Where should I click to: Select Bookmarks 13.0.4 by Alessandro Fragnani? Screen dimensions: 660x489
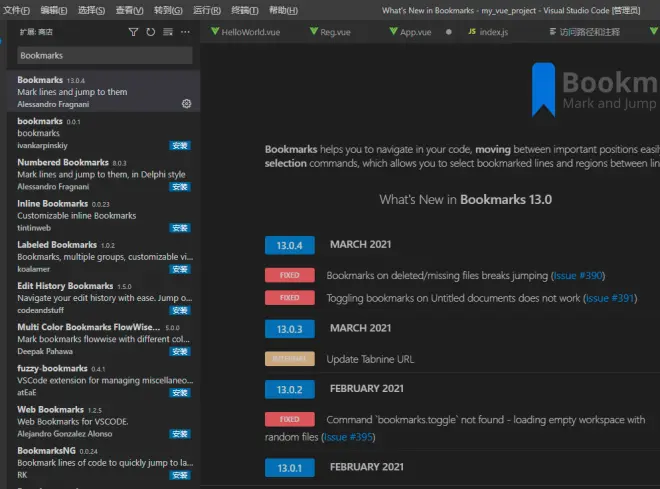point(104,91)
